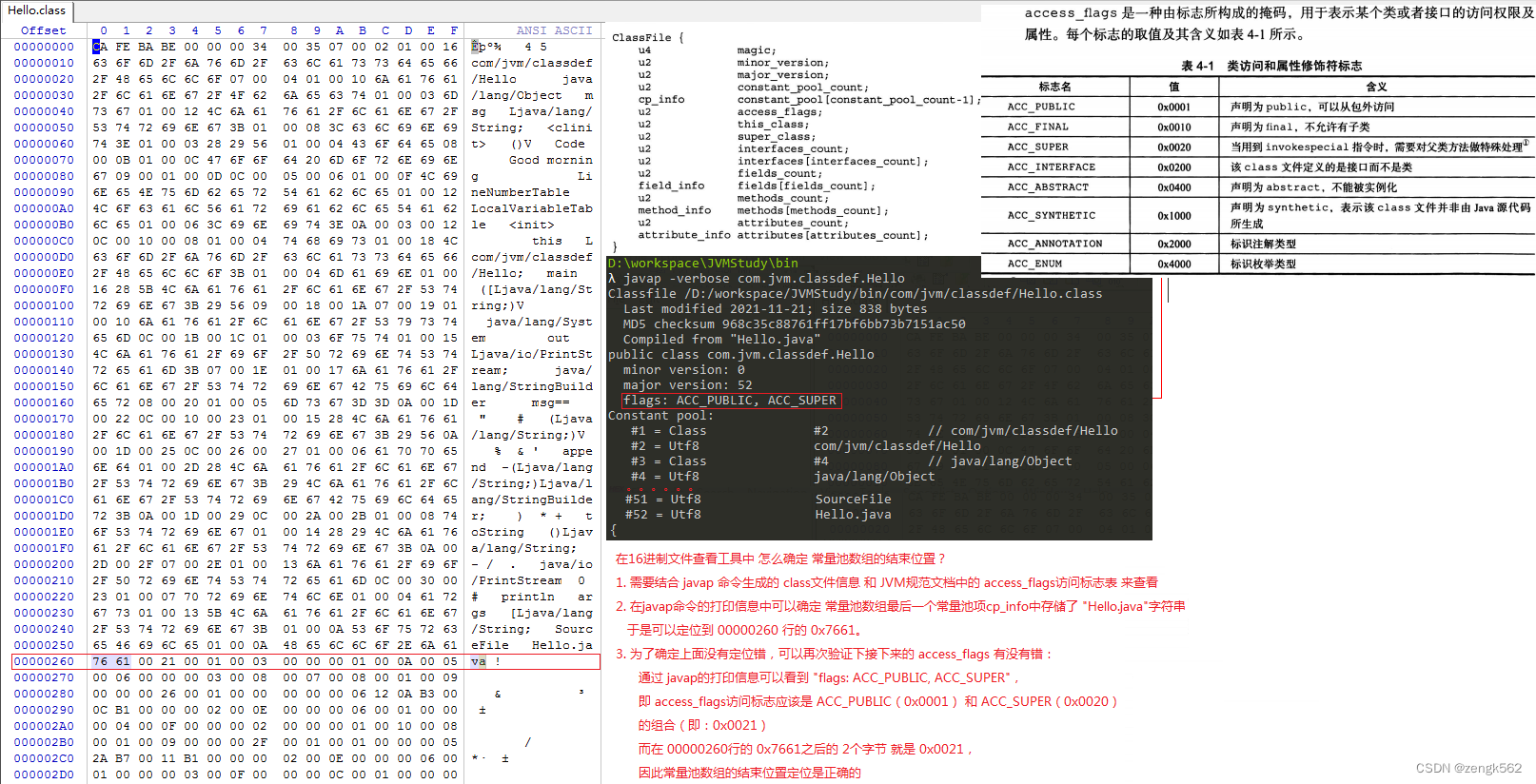
Task: Click 'constant_pool_count;' in ClassFile struct
Action: point(801,88)
